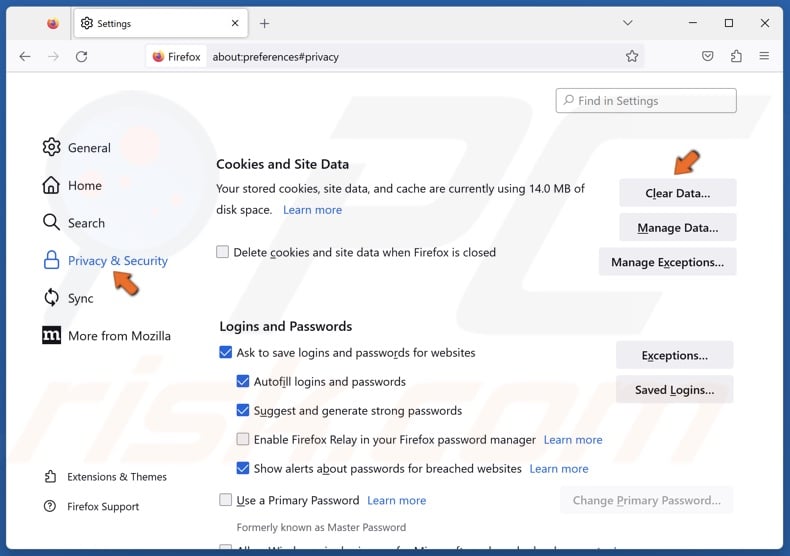Open Manage Exceptions for cookies

pyautogui.click(x=668, y=262)
